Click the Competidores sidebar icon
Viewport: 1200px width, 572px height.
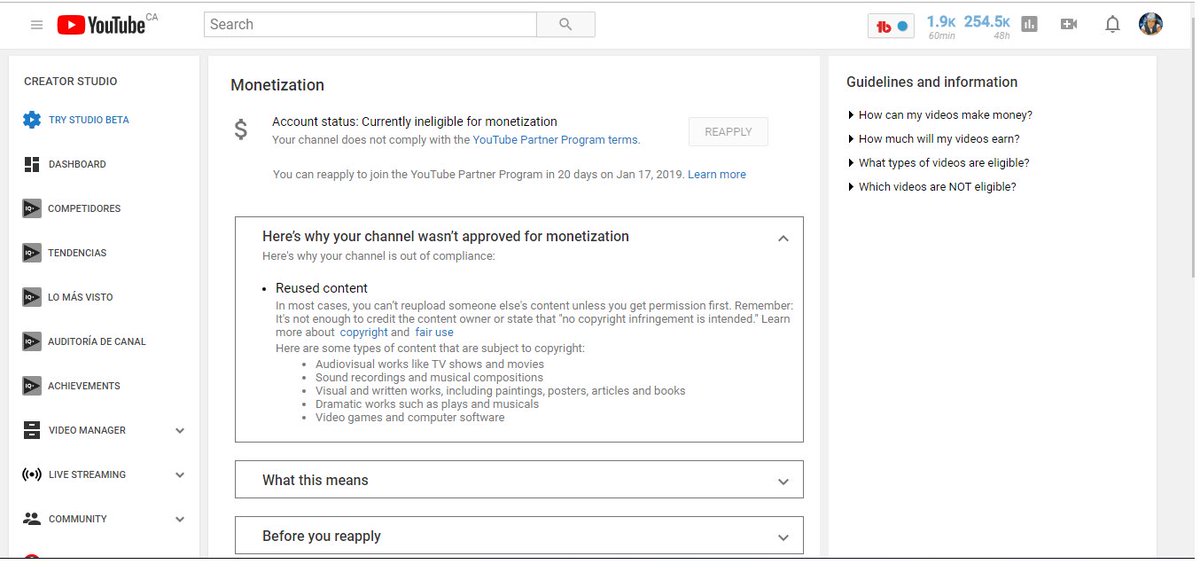[31, 208]
